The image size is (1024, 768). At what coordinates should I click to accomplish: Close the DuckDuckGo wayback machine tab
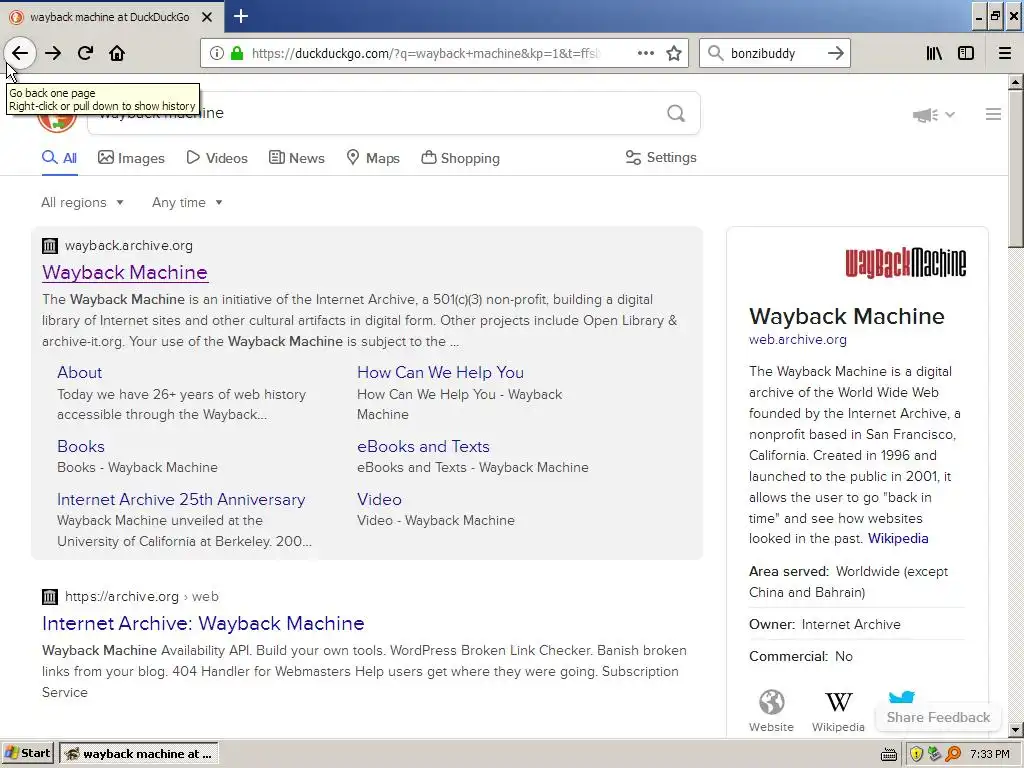point(206,17)
